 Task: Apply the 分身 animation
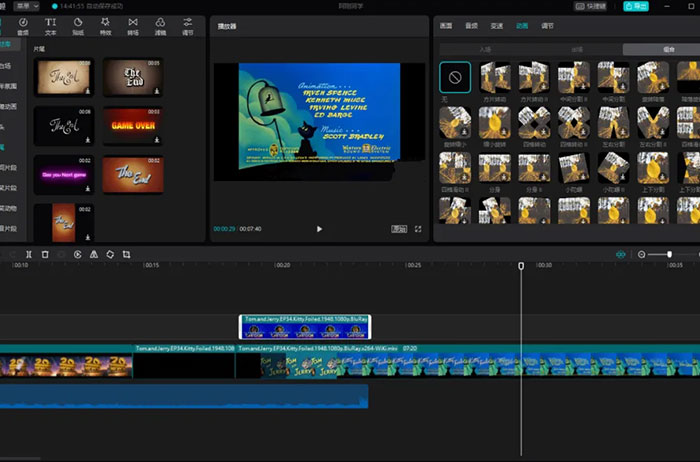click(495, 168)
